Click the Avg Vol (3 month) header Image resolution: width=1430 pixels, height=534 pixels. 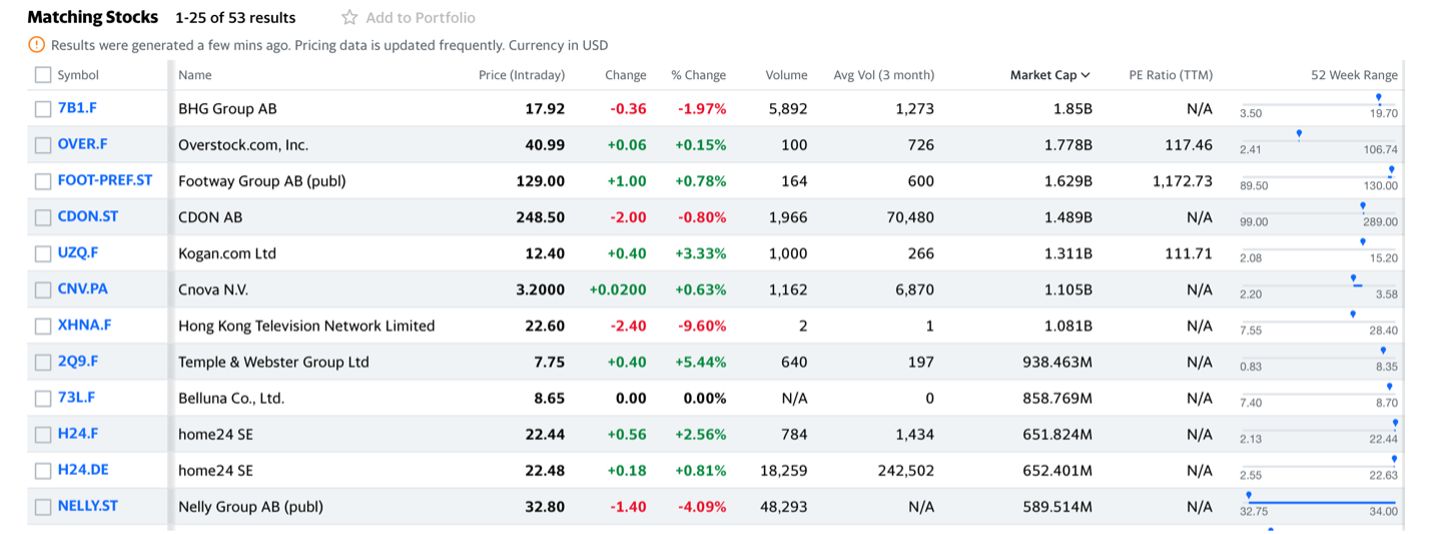tap(883, 75)
